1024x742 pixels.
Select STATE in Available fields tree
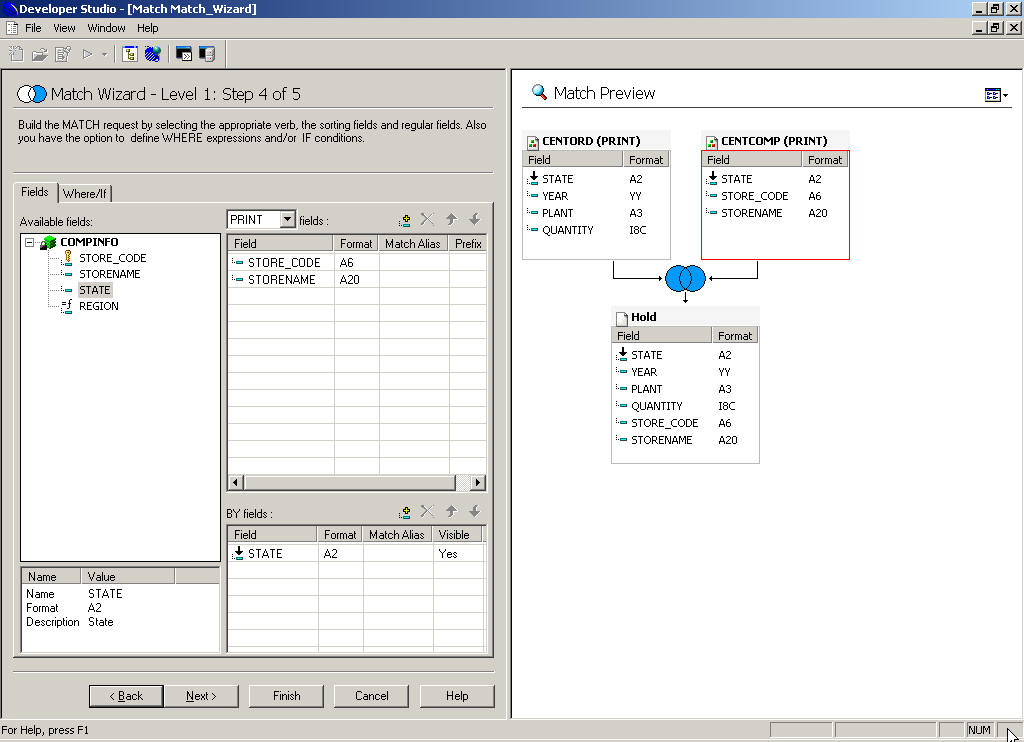click(x=95, y=290)
